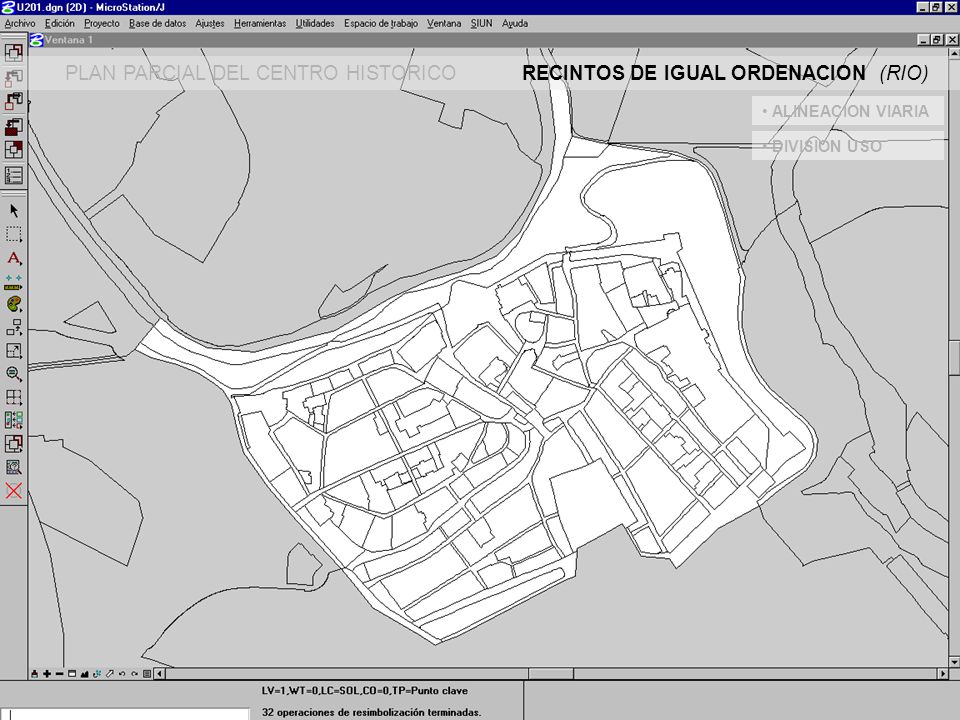The height and width of the screenshot is (720, 960).
Task: Click vertical scrollbar down arrow
Action: [954, 662]
